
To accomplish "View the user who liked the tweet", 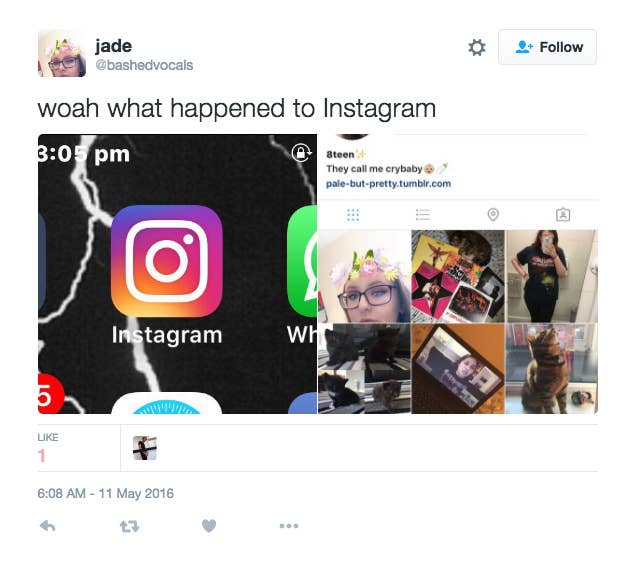I will click(145, 448).
